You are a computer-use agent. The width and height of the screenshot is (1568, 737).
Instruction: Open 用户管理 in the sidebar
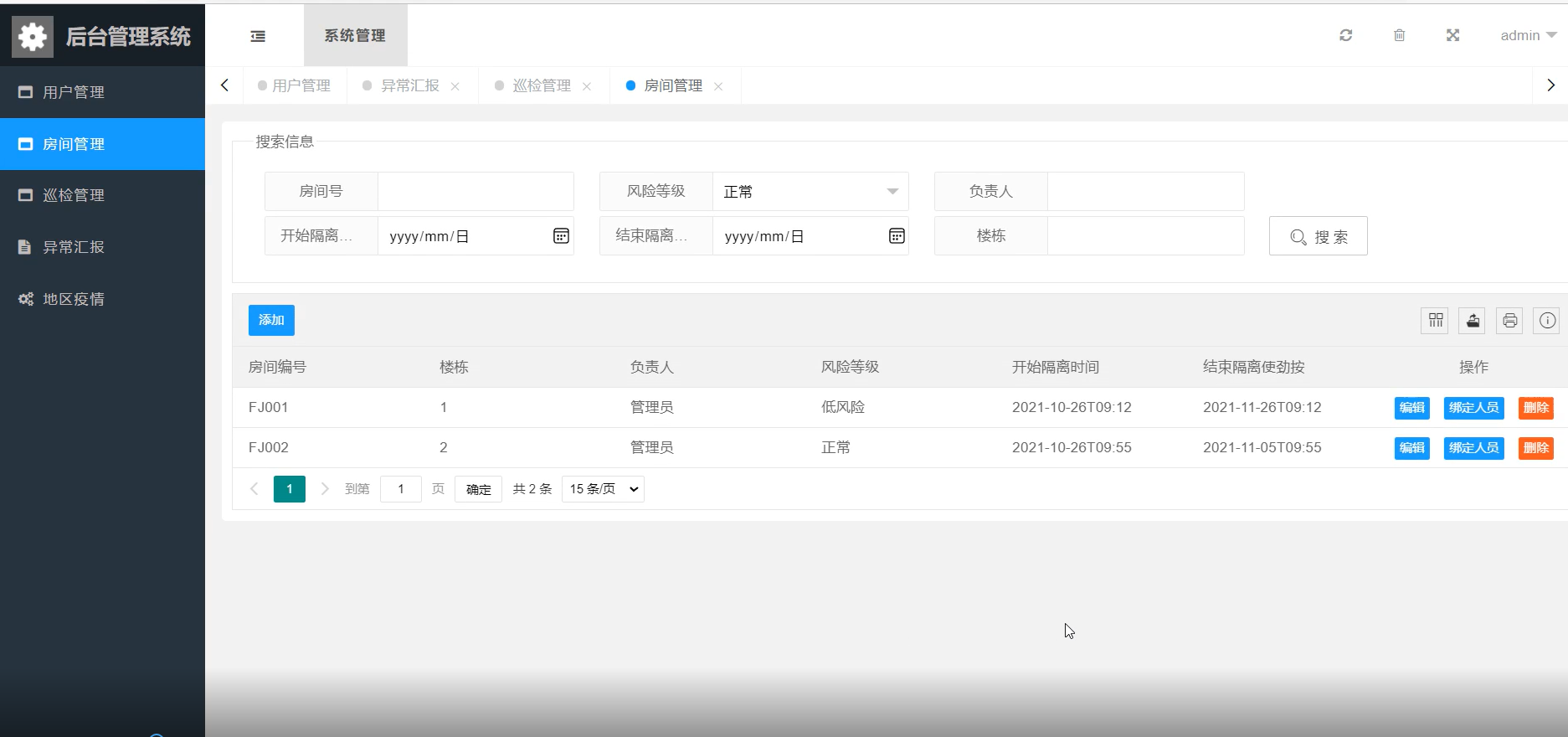click(x=102, y=92)
